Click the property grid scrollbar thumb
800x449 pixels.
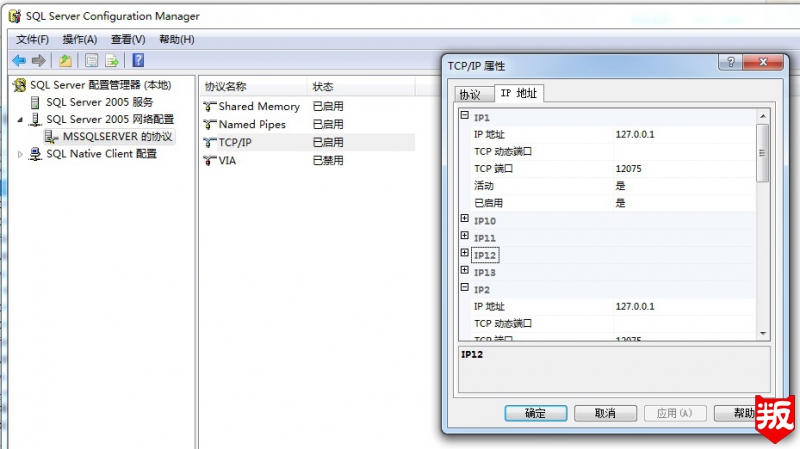pyautogui.click(x=762, y=153)
